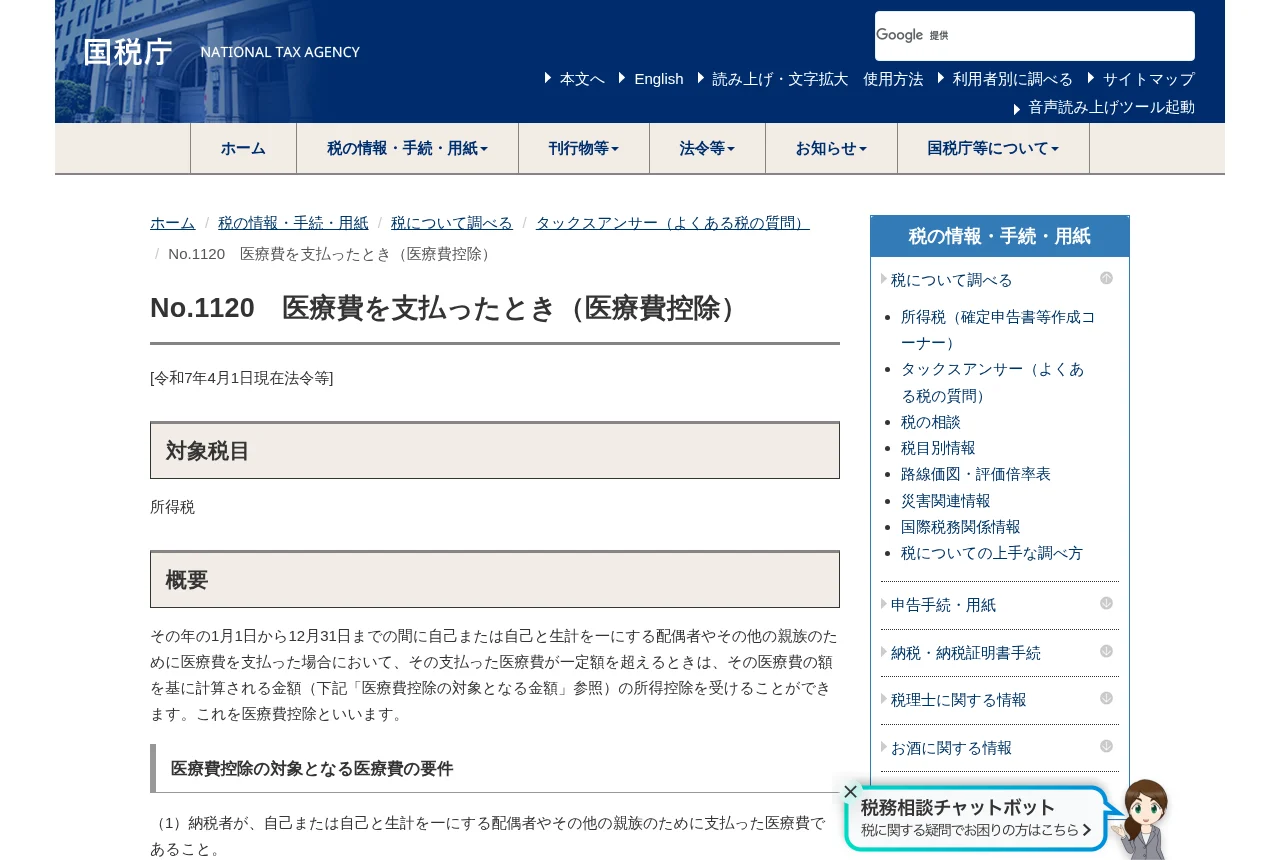Expand 税理士に関する情報 circle icon
The height and width of the screenshot is (860, 1280).
pos(1106,698)
